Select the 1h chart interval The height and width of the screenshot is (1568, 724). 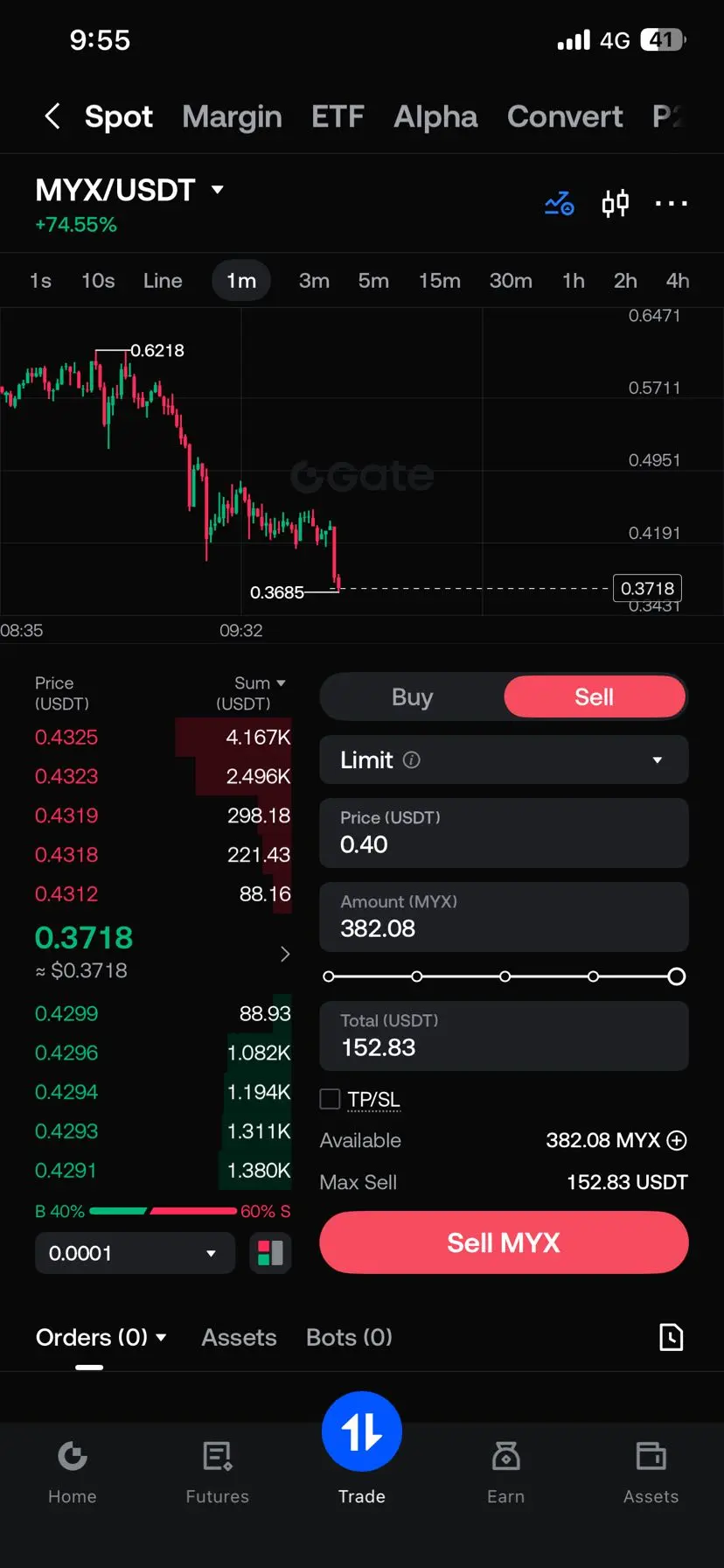click(x=574, y=281)
